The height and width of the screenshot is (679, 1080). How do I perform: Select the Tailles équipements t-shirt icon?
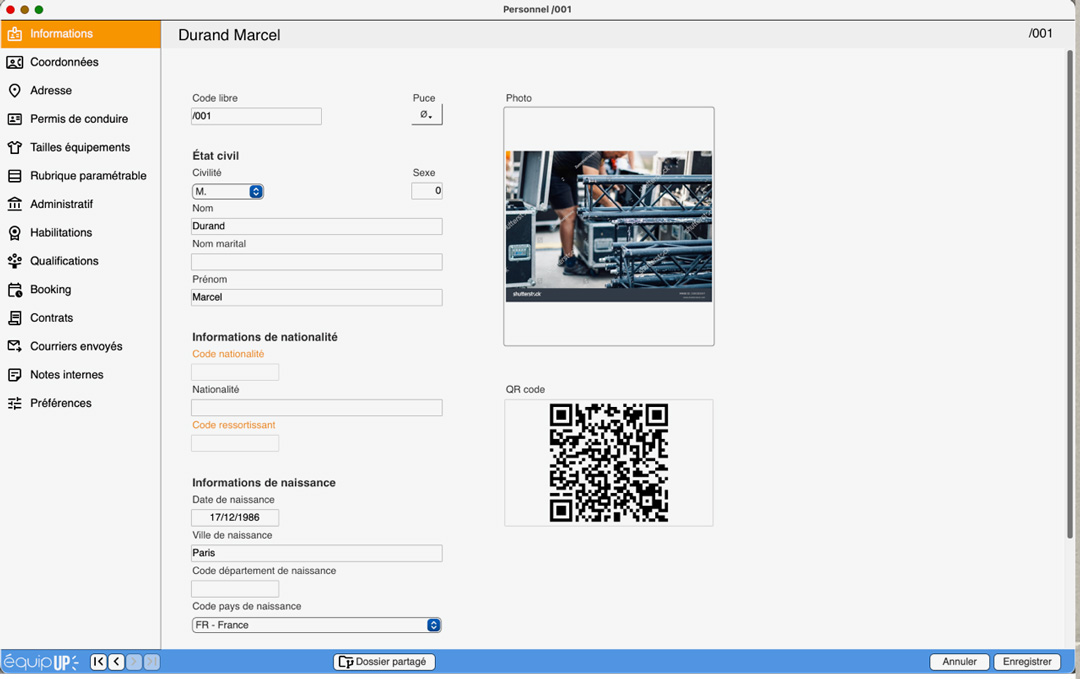14,148
